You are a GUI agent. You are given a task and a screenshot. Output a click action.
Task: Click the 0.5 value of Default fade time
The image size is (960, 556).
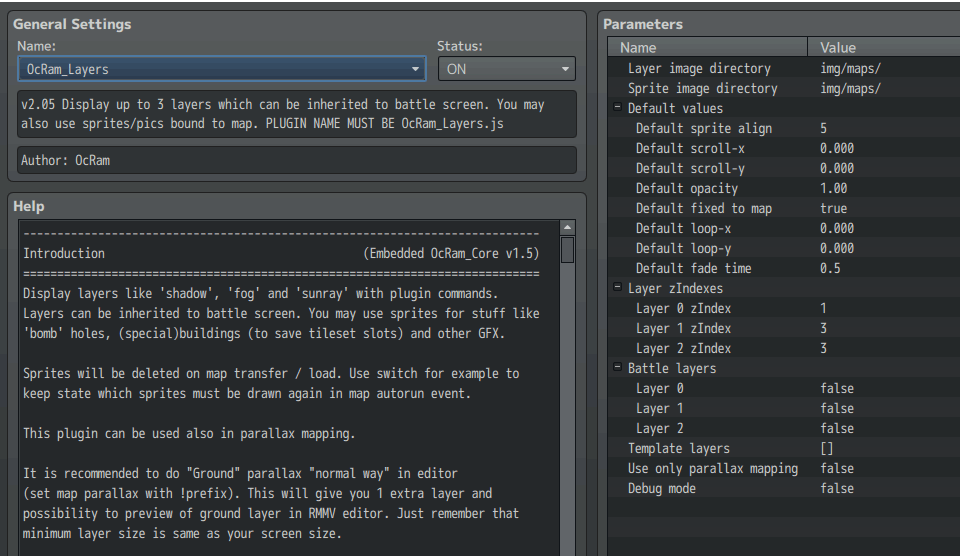830,269
